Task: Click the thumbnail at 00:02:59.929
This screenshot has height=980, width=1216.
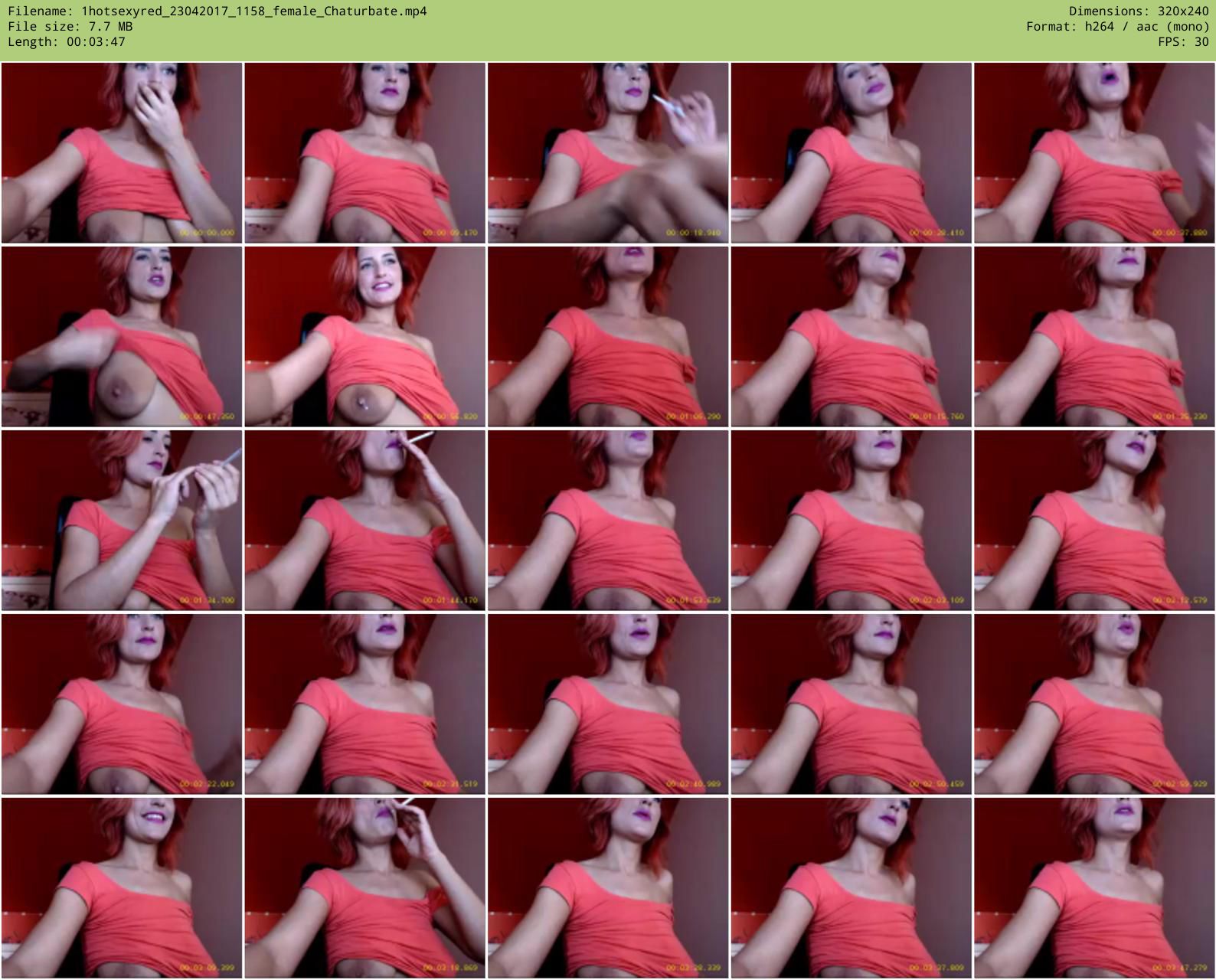Action: [1094, 704]
